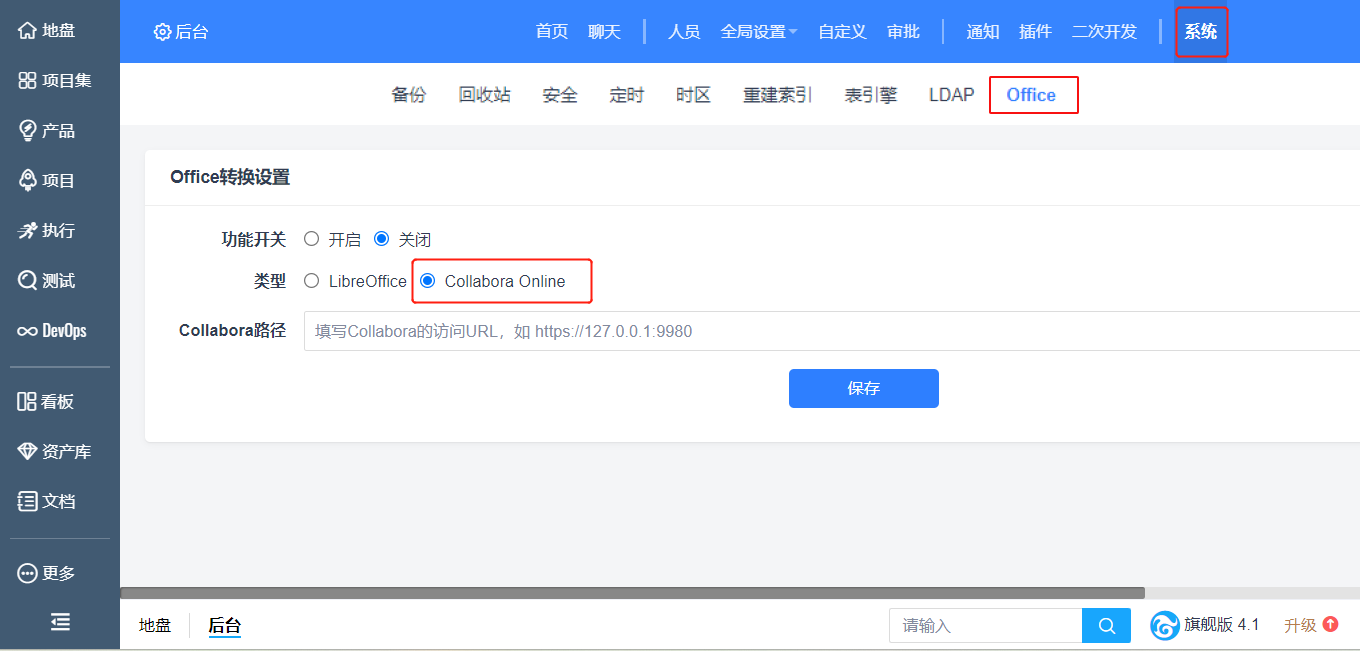Select the LibreOffice type radio button

[311, 281]
